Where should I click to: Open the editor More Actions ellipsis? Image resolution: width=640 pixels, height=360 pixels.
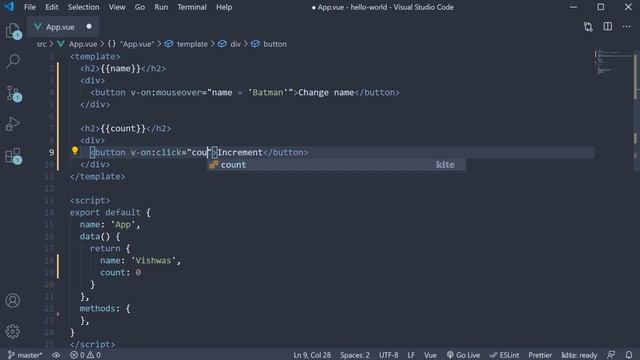point(627,27)
